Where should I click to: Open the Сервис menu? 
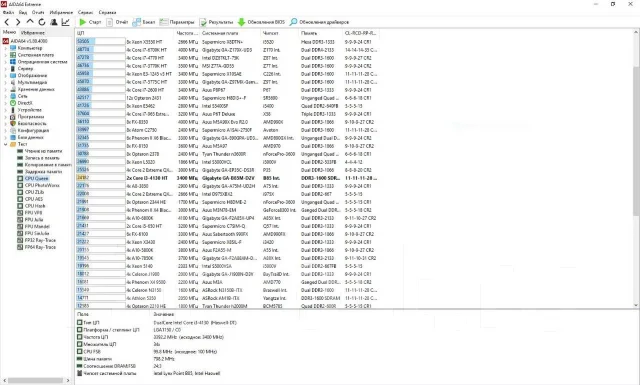pos(85,13)
